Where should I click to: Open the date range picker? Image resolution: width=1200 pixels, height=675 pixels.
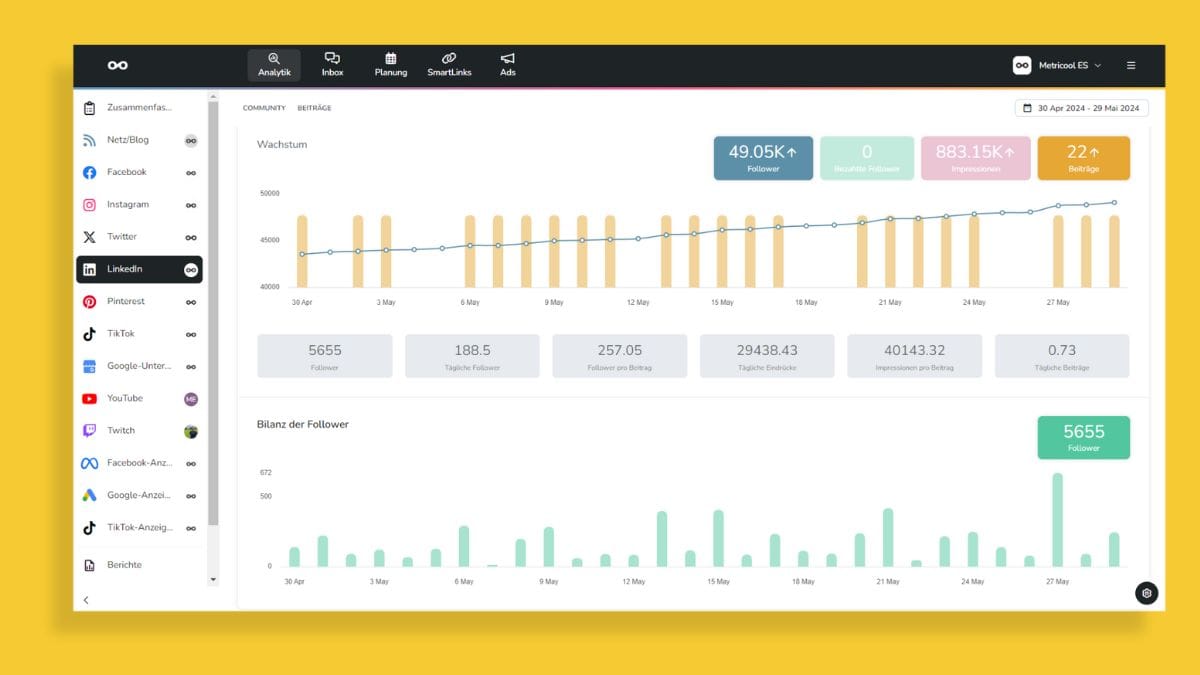click(1082, 108)
